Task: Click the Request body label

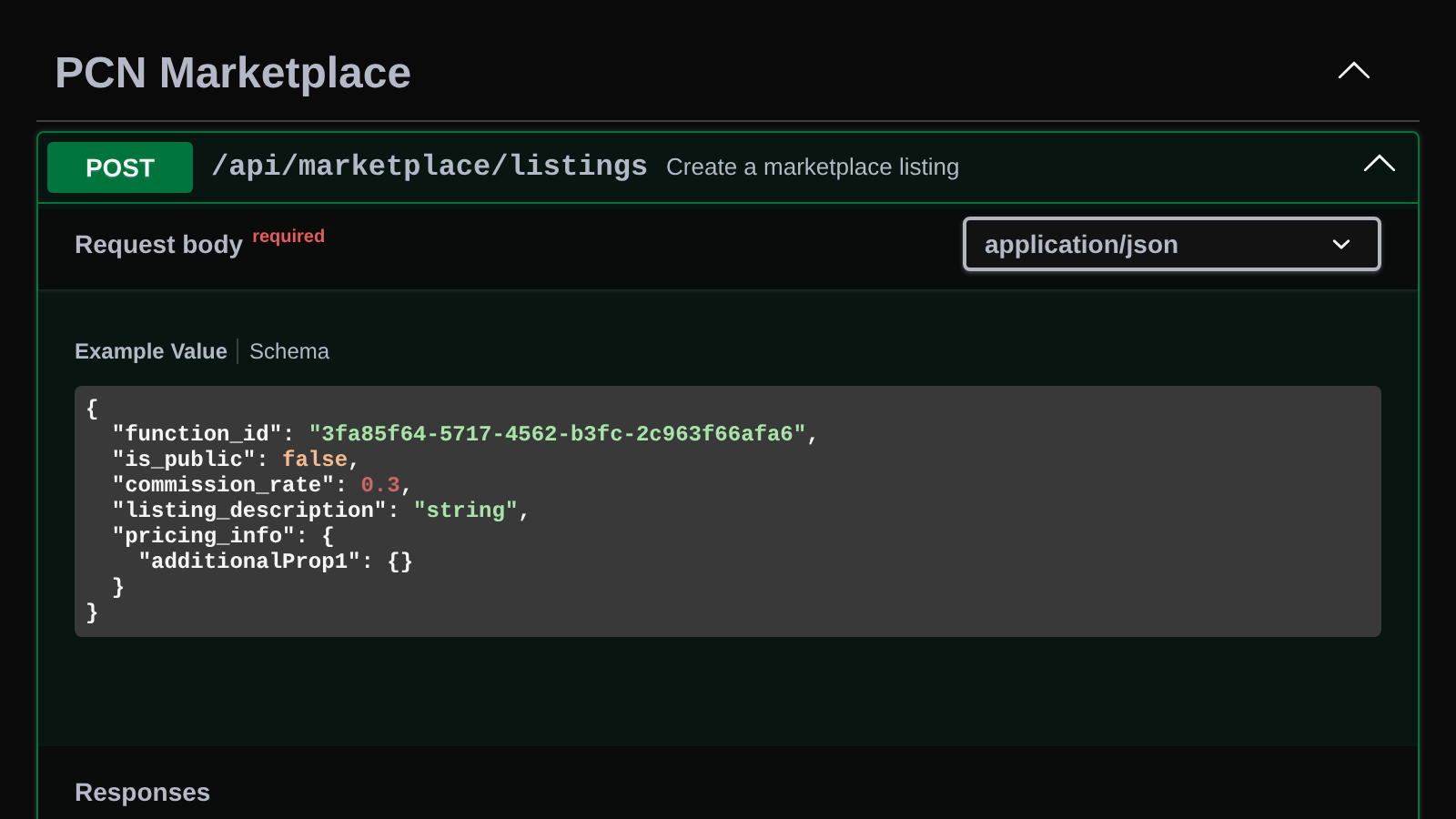Action: point(158,245)
